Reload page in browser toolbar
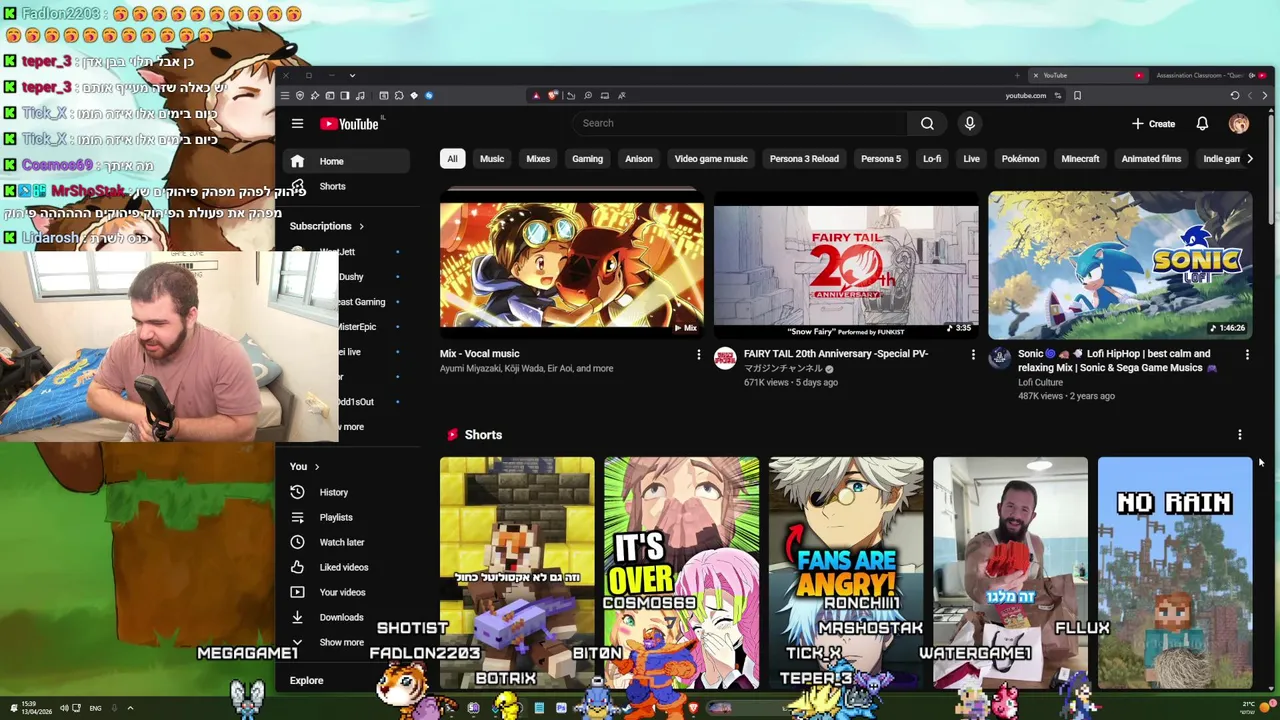Screen dimensions: 1280x720 [1235, 96]
